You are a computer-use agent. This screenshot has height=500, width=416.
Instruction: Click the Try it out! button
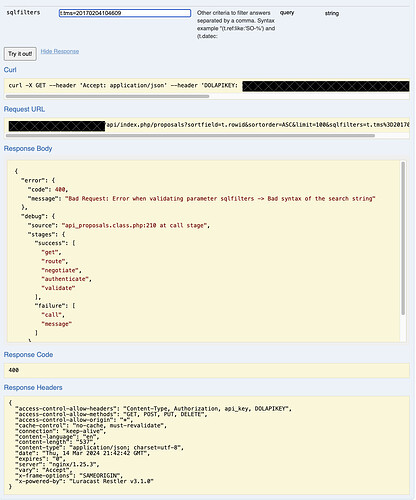(20, 54)
